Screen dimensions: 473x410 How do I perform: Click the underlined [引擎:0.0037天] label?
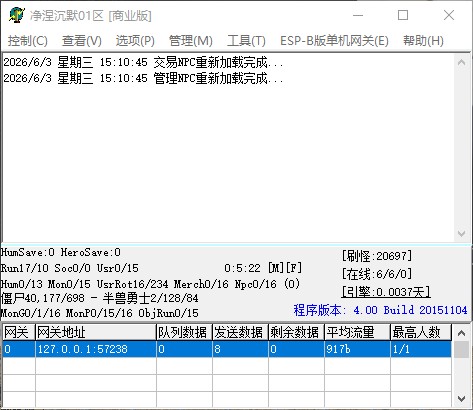(x=386, y=292)
